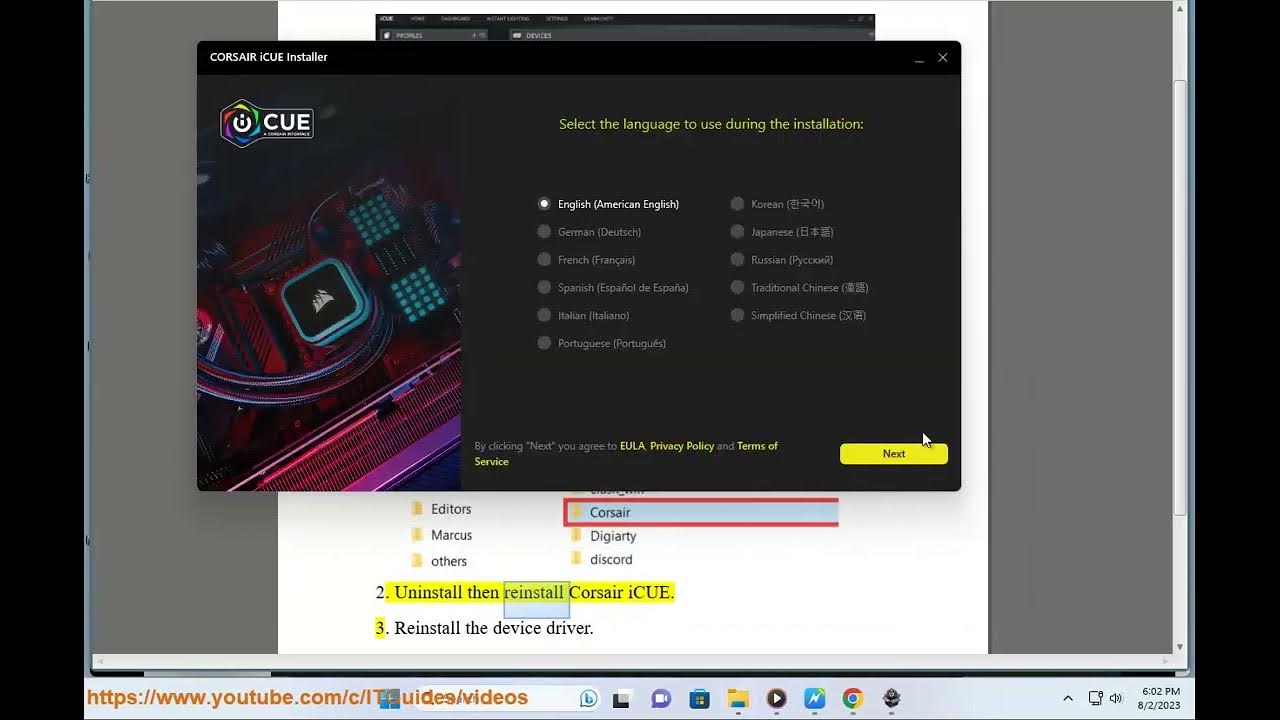This screenshot has width=1280, height=720.
Task: Open the Privacy Policy link
Action: (x=682, y=446)
